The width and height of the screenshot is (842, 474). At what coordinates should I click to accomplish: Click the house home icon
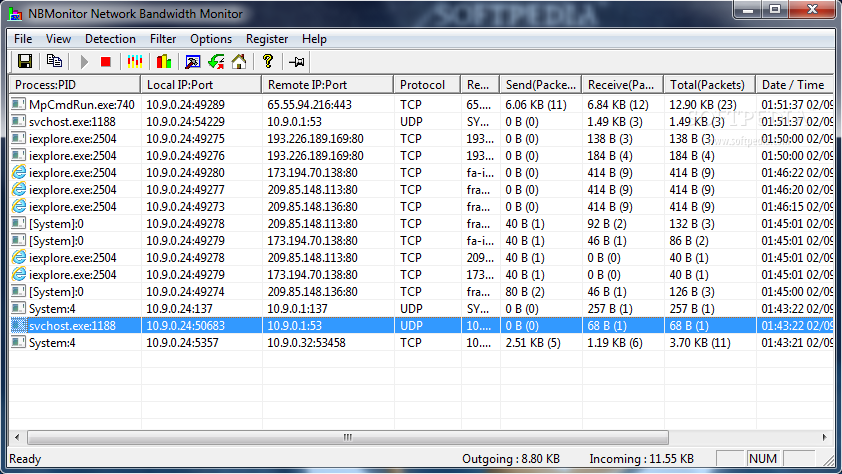239,61
